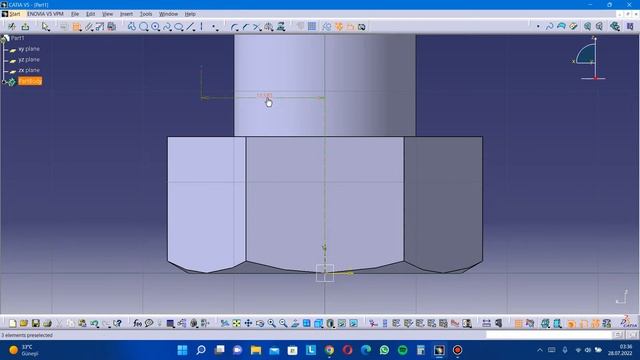Select the Trim relimitation tool
This screenshot has height=360, width=640.
point(257,27)
